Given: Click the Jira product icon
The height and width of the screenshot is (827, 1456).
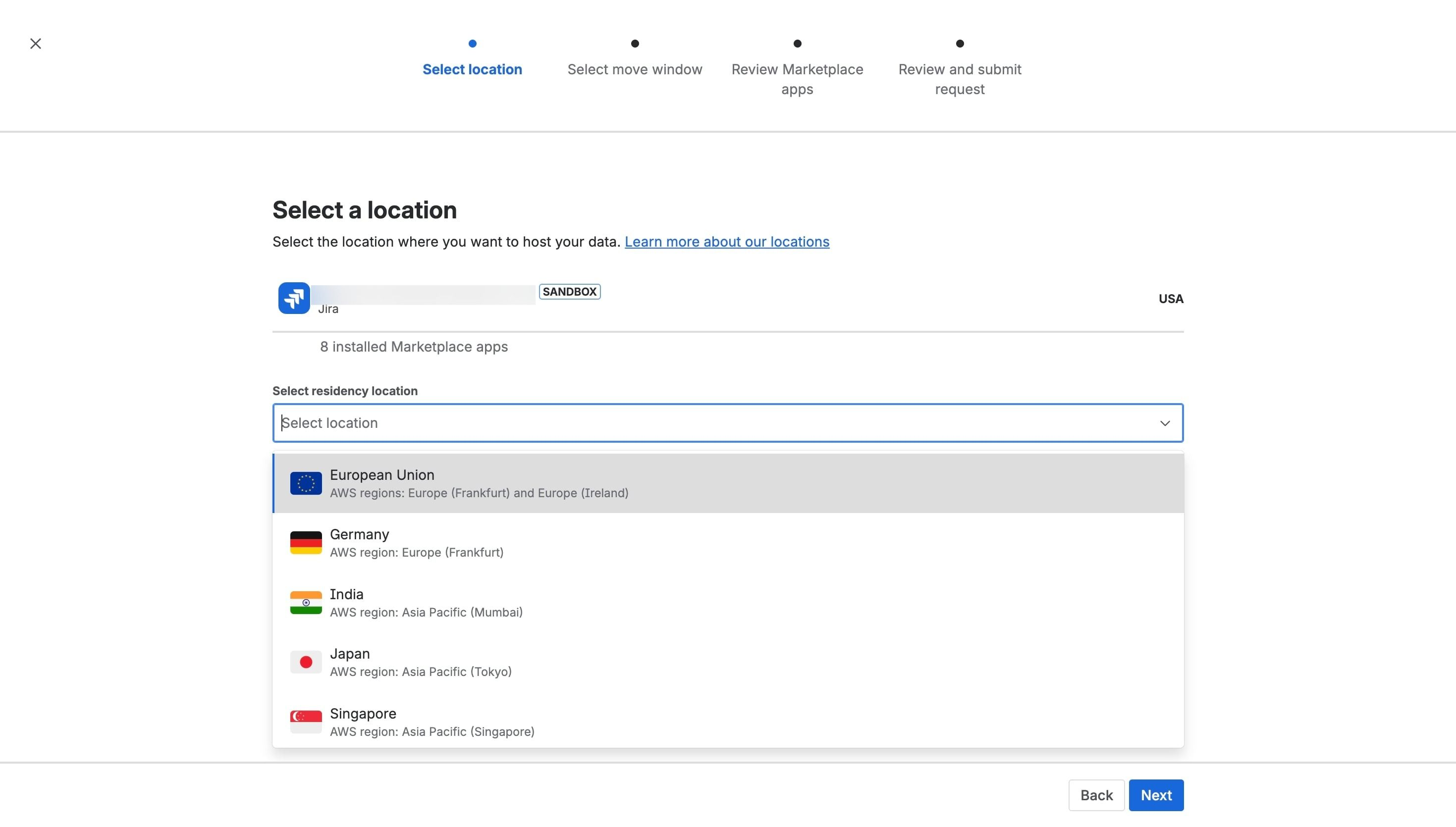Looking at the screenshot, I should [x=294, y=298].
